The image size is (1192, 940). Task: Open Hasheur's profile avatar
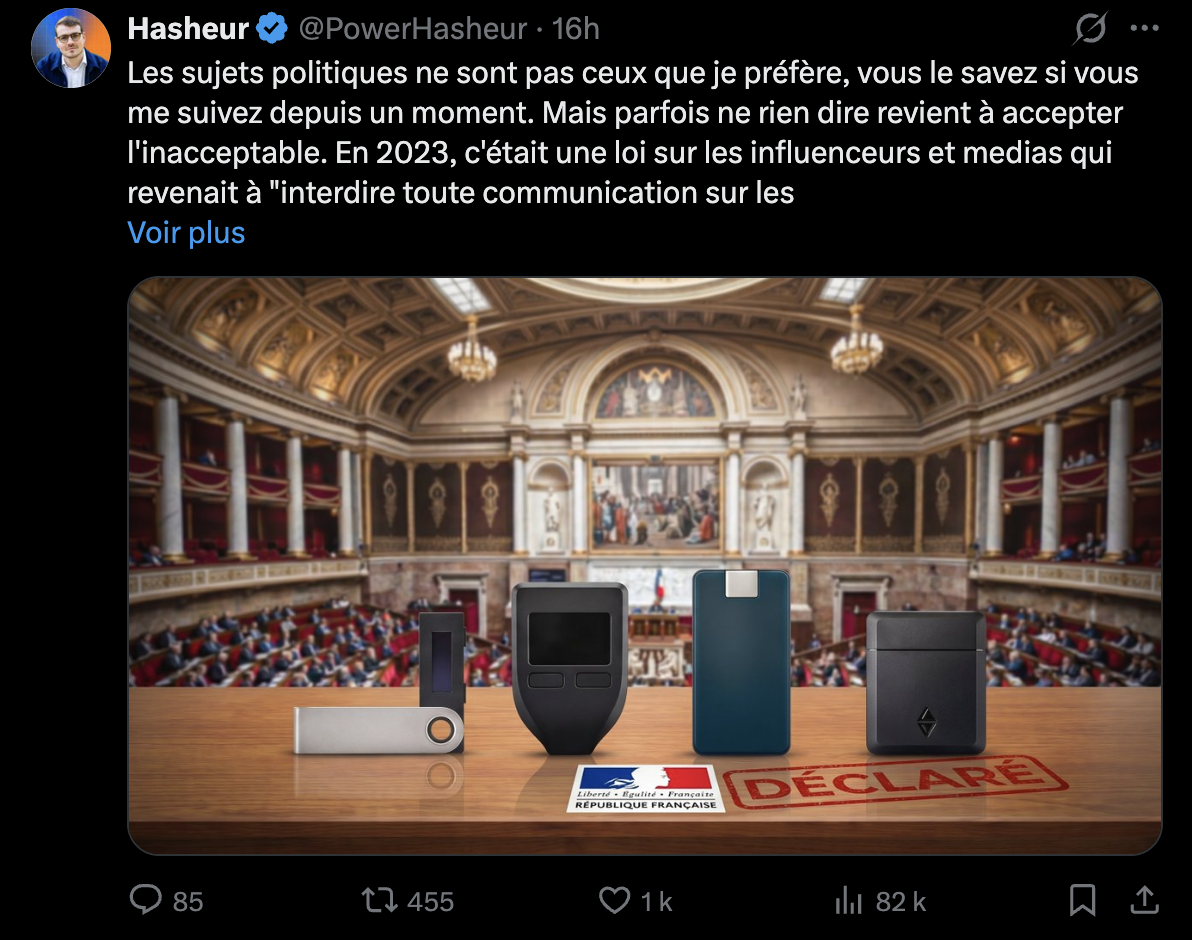pos(71,48)
